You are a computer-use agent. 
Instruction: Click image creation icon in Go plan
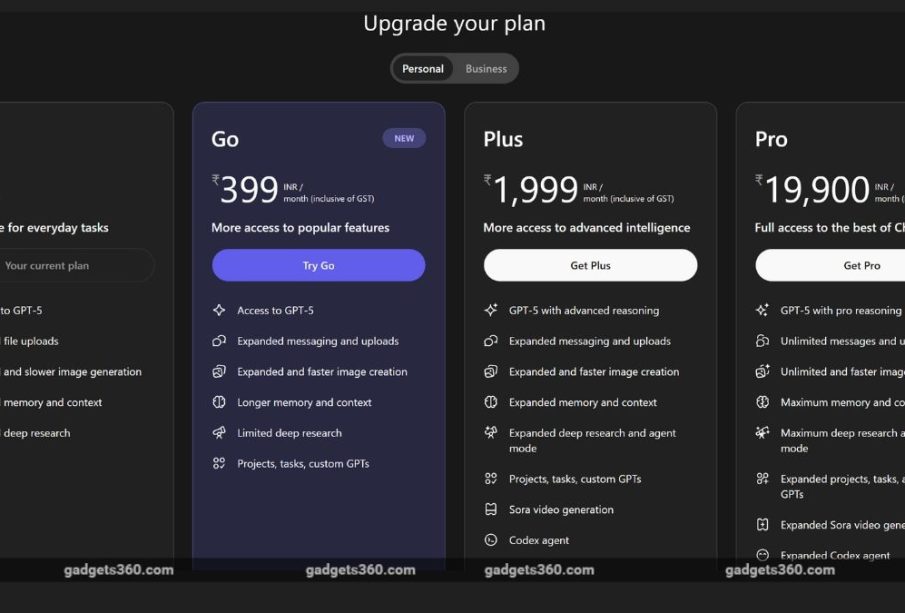click(x=219, y=371)
